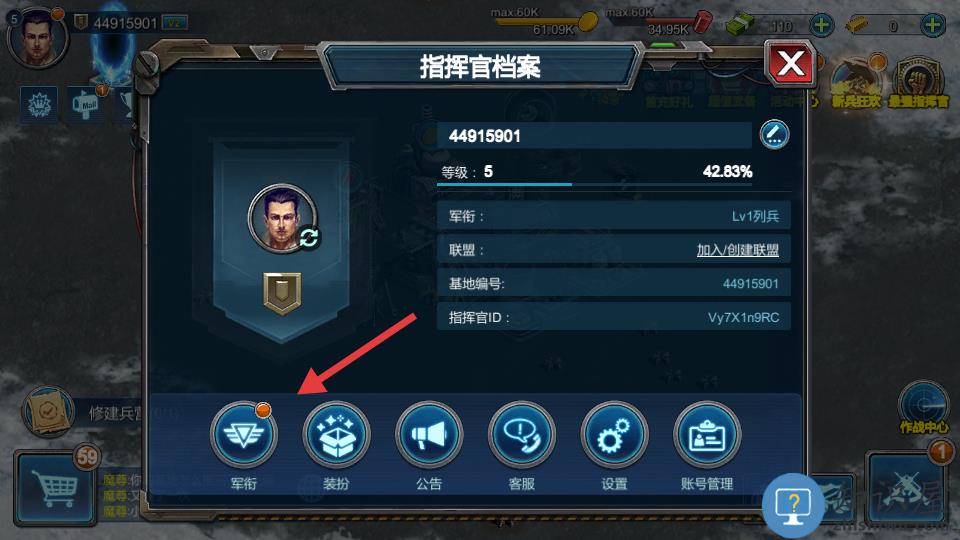Screen dimensions: 960x540
Task: Open the 军衔 rank icon
Action: (244, 434)
